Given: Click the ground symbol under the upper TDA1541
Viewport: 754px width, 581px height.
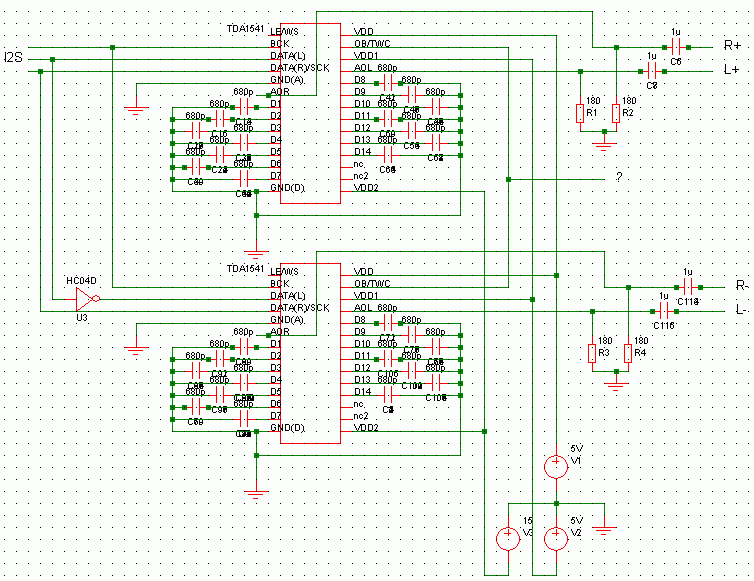Looking at the screenshot, I should pos(256,252).
